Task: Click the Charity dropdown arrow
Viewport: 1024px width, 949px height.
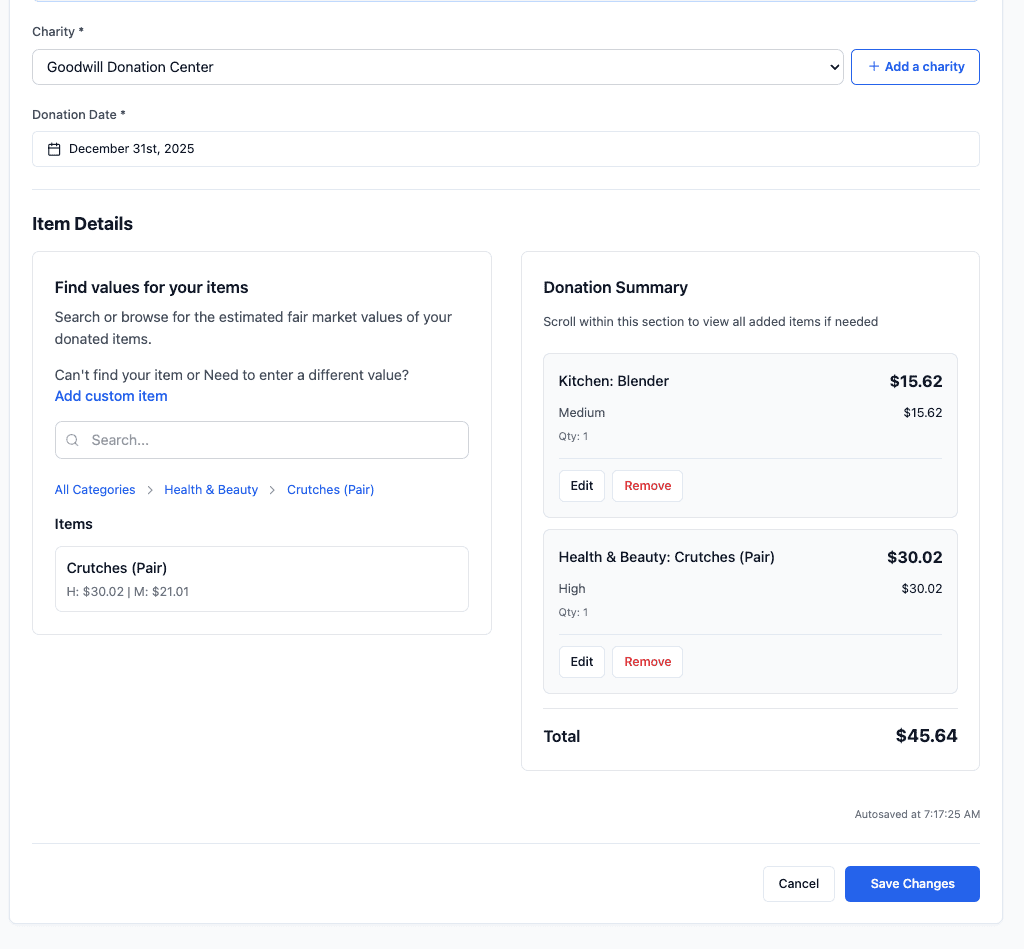Action: [834, 67]
